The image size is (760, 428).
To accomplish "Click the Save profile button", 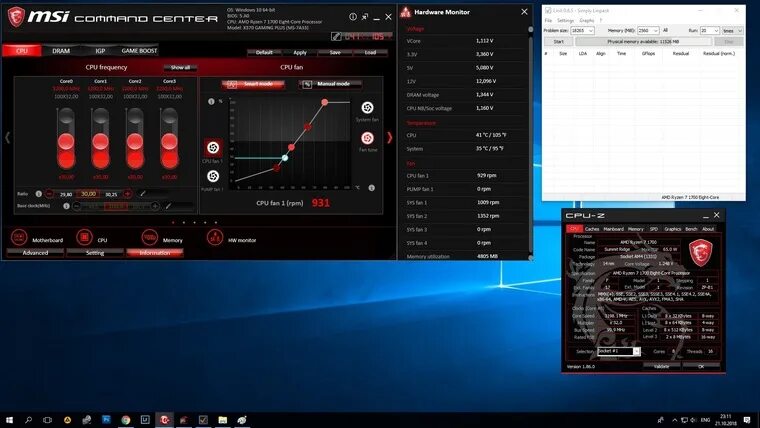I will [335, 52].
